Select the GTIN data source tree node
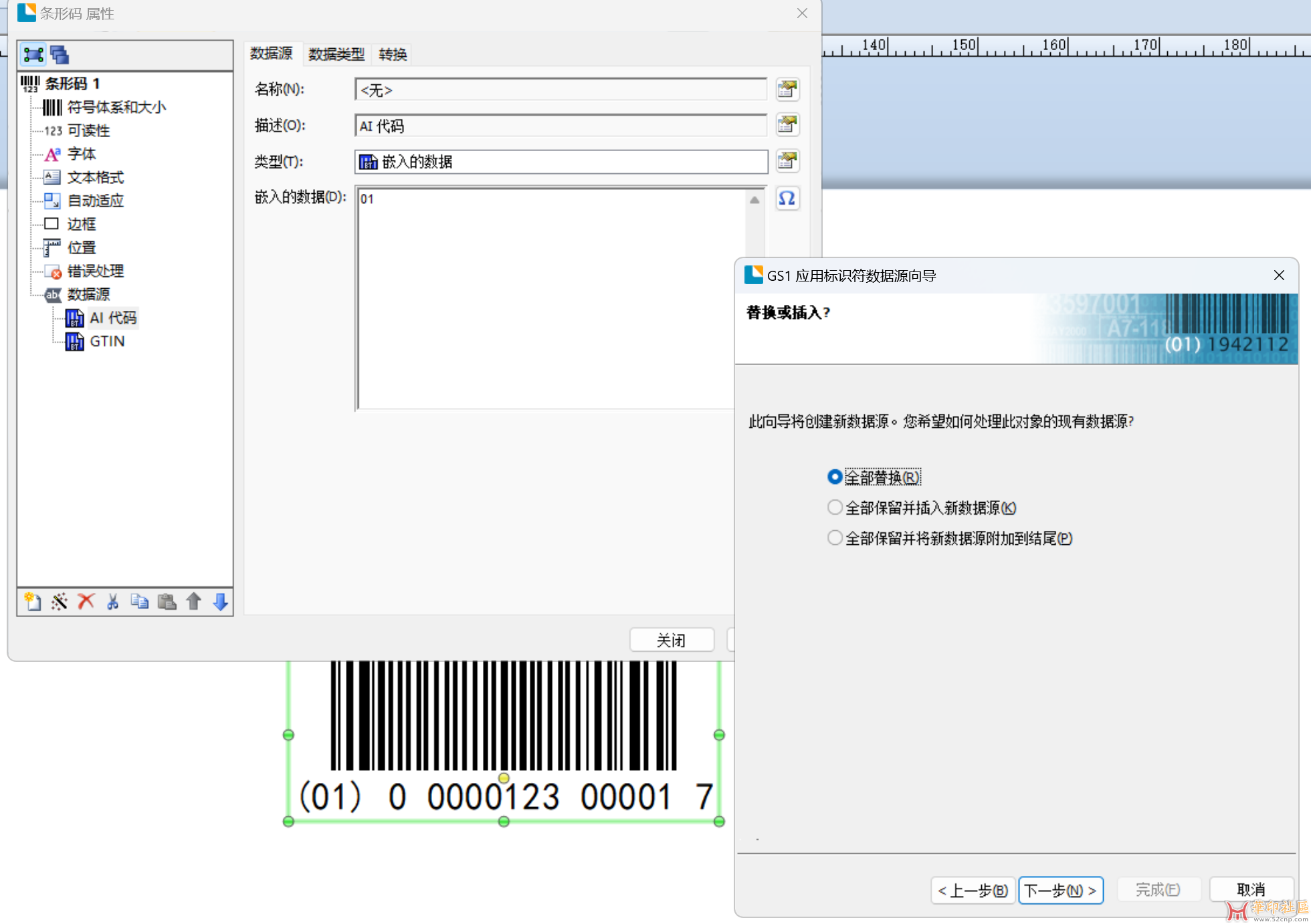1311x924 pixels. 107,341
